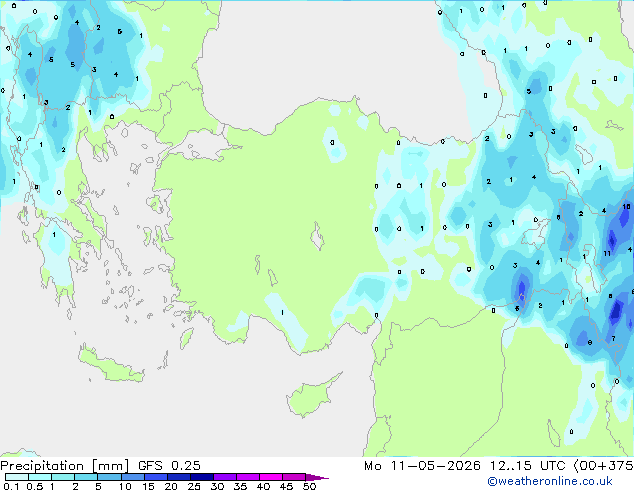Click the '0.5' legend scale label
This screenshot has width=634, height=490.
pos(35,486)
